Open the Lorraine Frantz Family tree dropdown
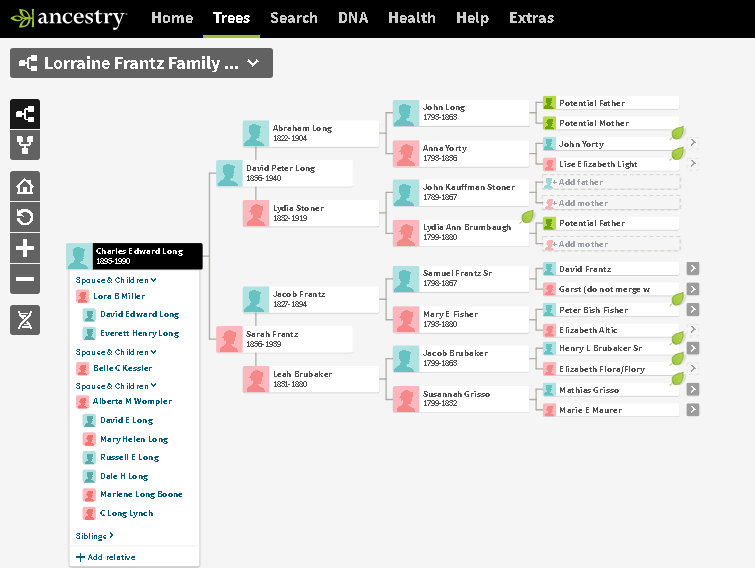 [141, 63]
